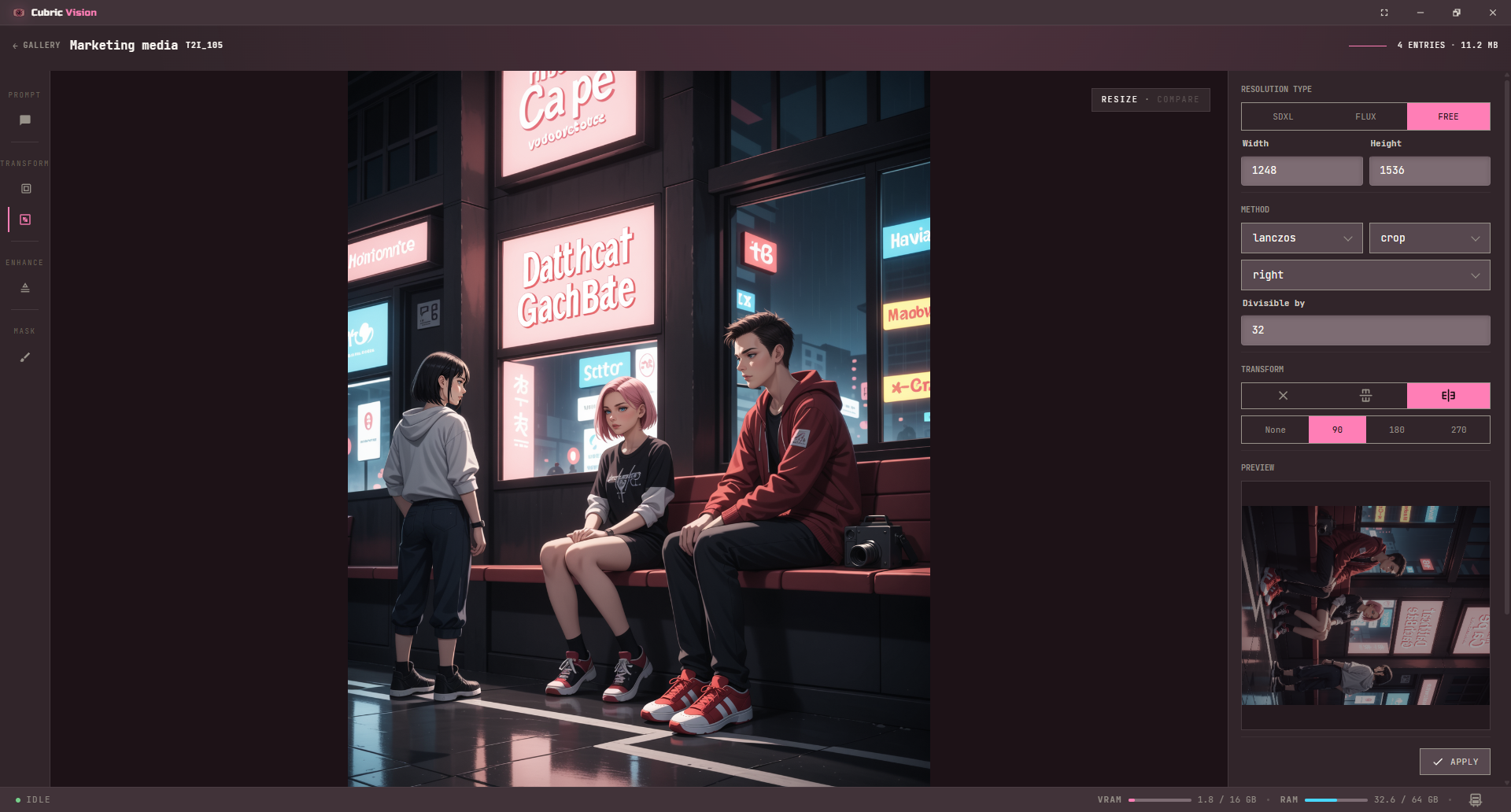Click the APPLY button
The height and width of the screenshot is (812, 1511).
[x=1454, y=762]
